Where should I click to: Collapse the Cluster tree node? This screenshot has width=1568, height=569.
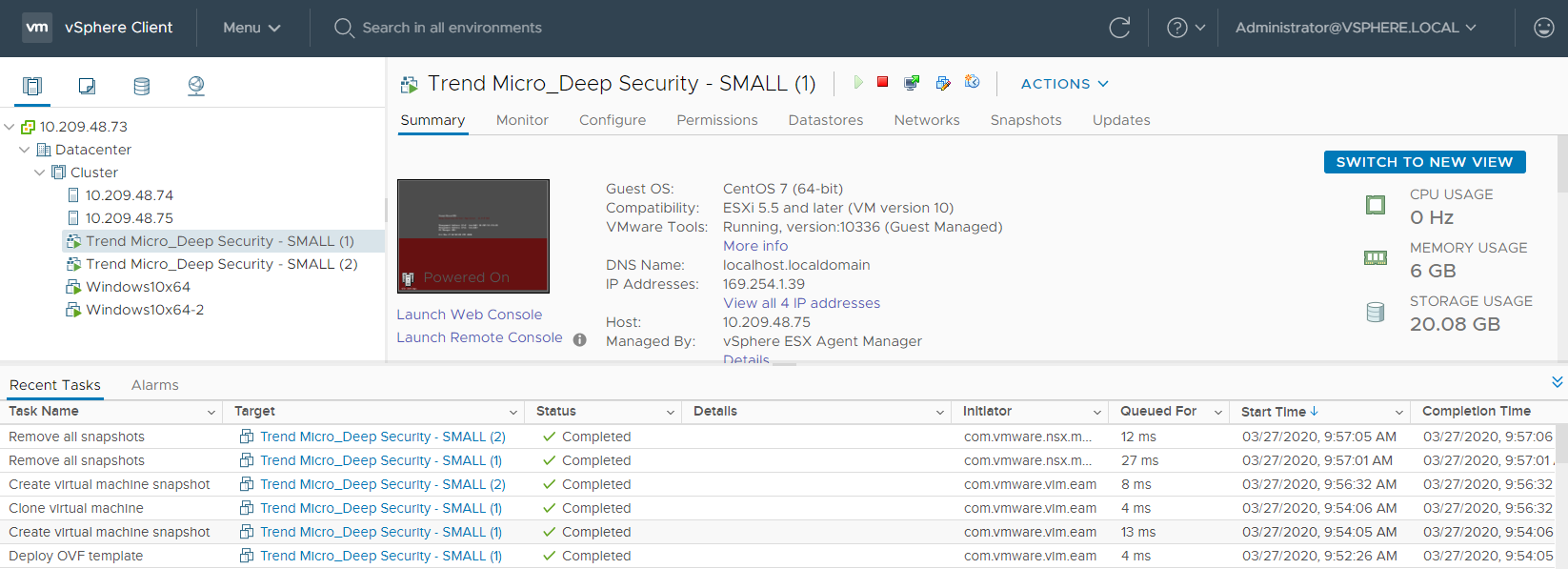40,173
